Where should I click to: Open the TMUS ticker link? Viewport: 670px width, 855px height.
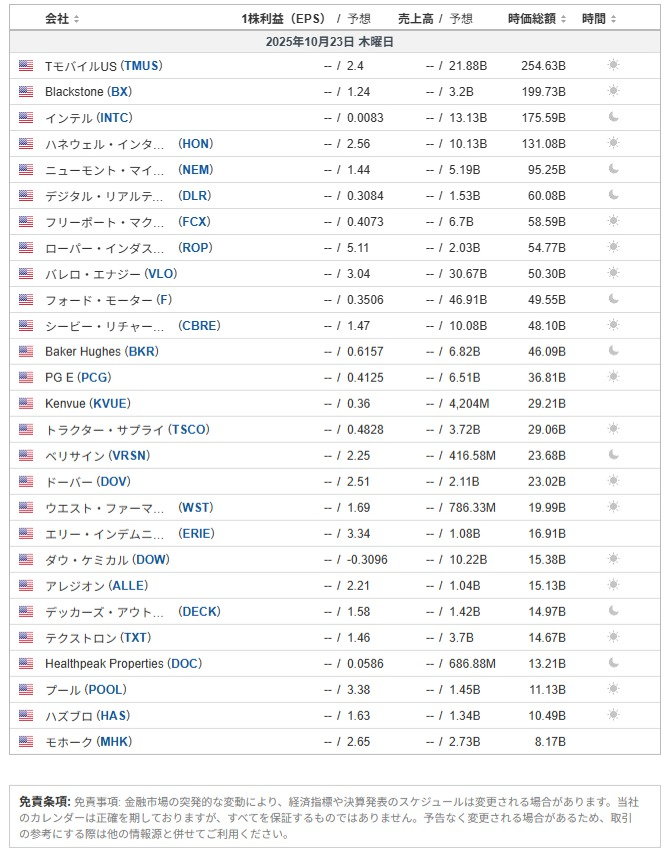(142, 65)
